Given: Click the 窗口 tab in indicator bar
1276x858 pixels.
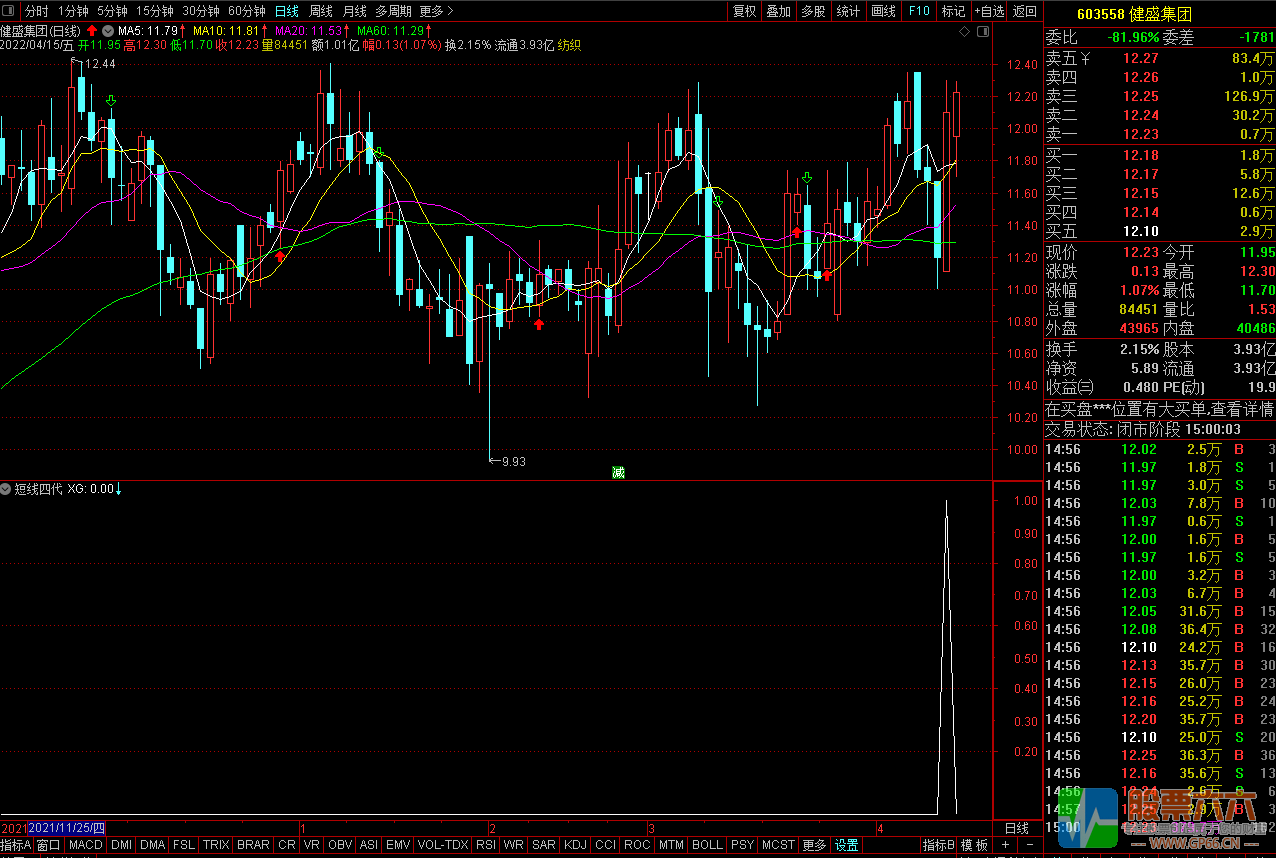Looking at the screenshot, I should [x=49, y=845].
